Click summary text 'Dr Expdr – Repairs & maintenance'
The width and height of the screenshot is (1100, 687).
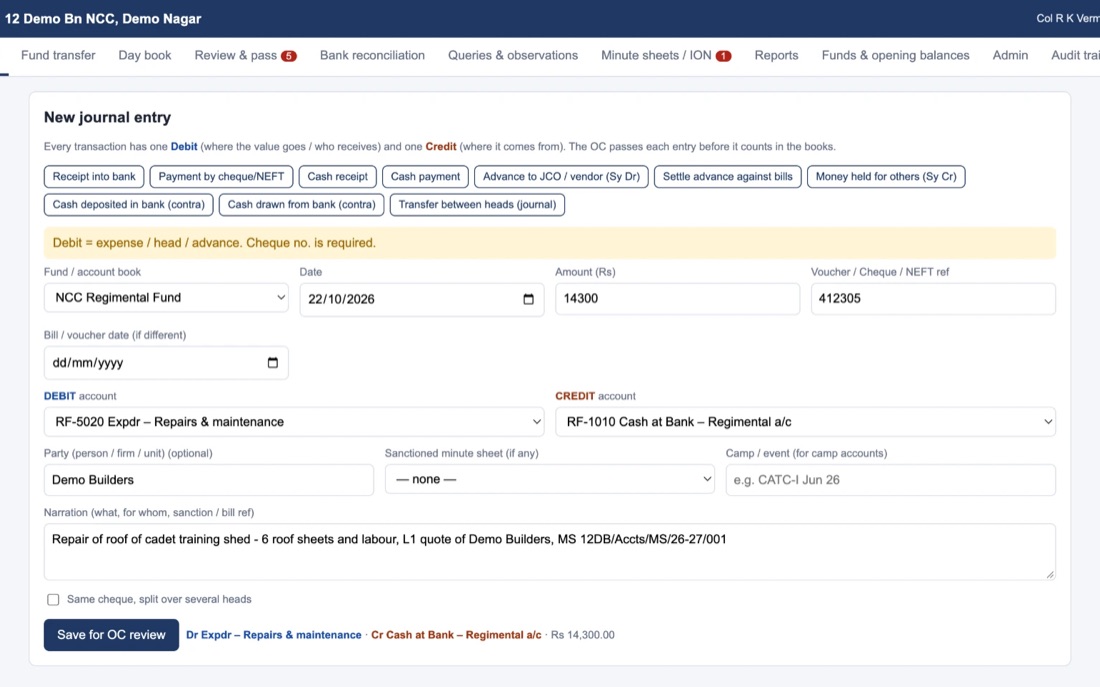274,635
